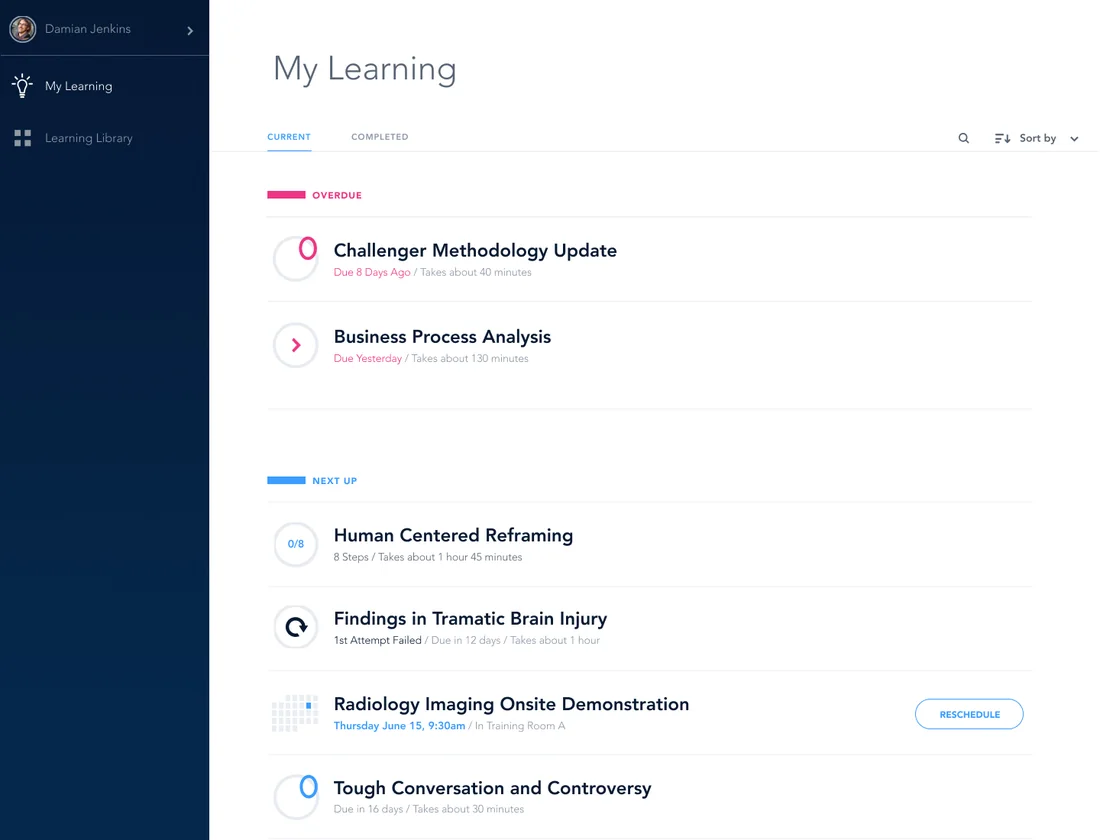Open the Sort by dropdown
Screen dimensions: 1100x840
tap(1037, 138)
